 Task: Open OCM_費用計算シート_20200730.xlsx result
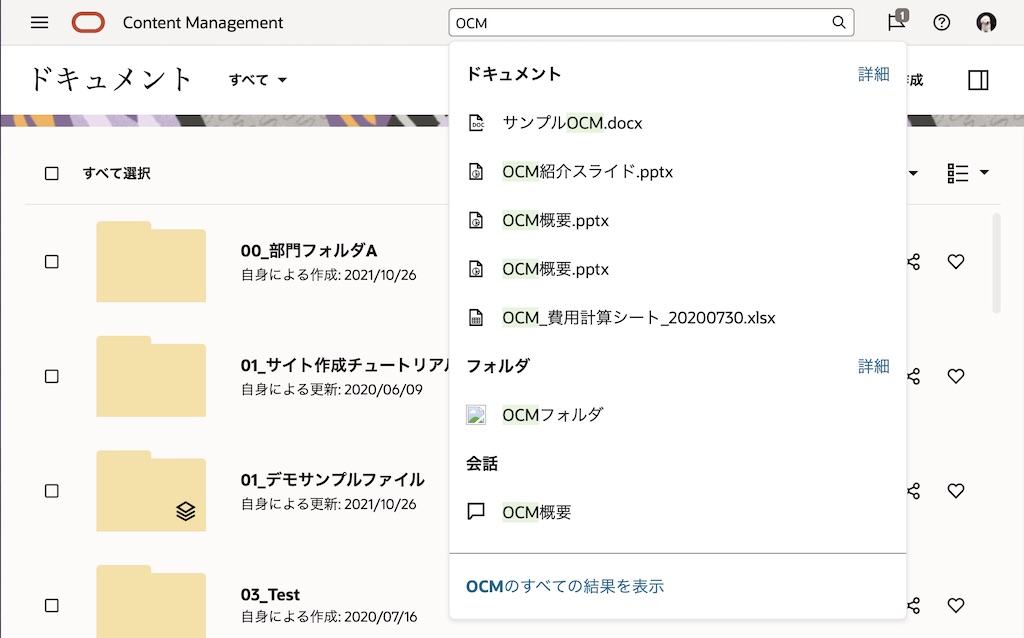(x=638, y=318)
